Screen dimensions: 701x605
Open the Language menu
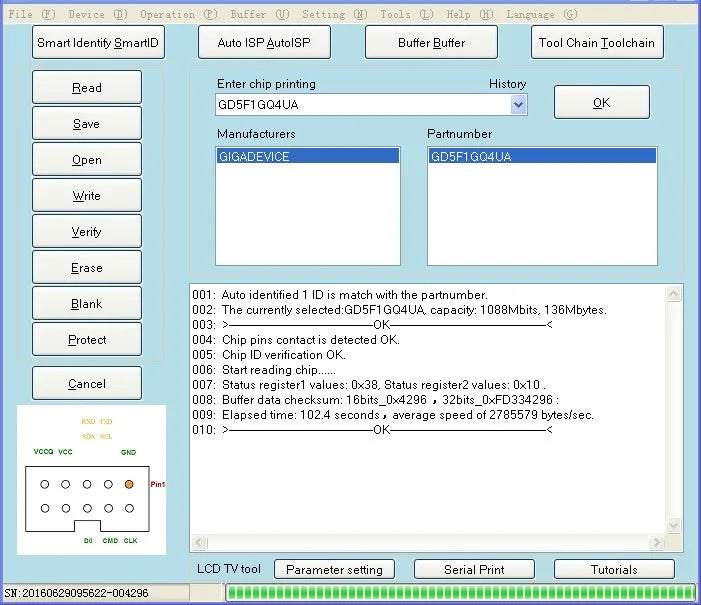pos(542,14)
